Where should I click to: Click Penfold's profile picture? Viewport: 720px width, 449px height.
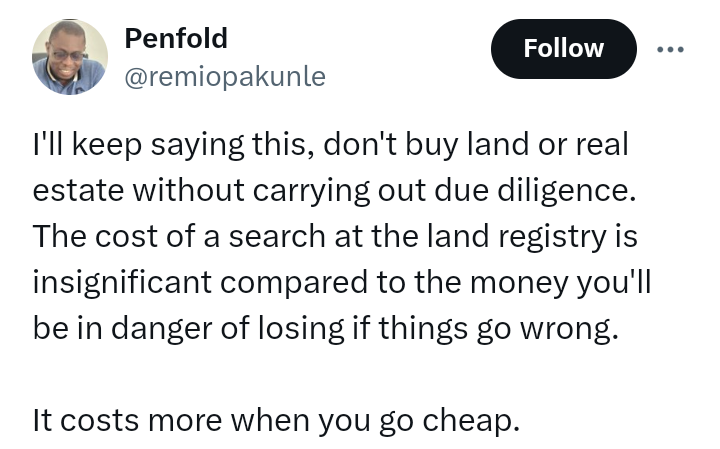[x=70, y=57]
